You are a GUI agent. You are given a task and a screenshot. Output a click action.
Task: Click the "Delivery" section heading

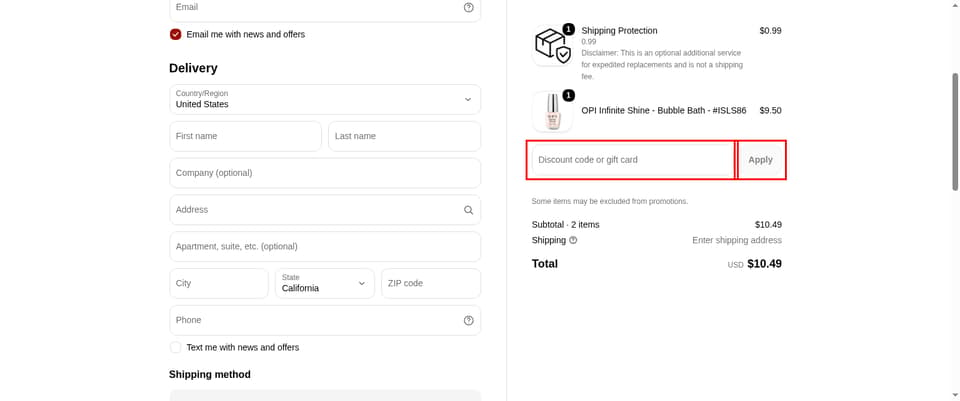point(193,68)
